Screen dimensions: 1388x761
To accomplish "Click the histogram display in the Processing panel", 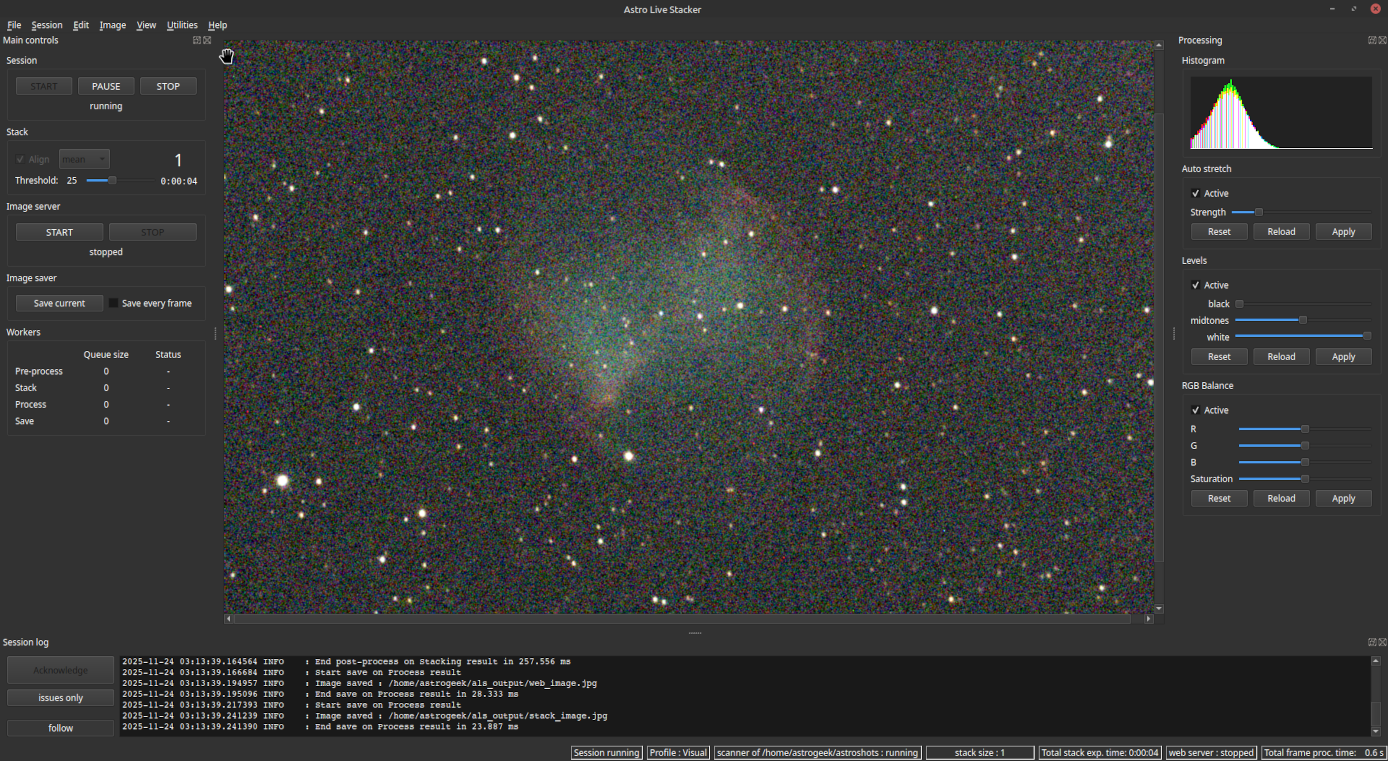I will (1280, 112).
